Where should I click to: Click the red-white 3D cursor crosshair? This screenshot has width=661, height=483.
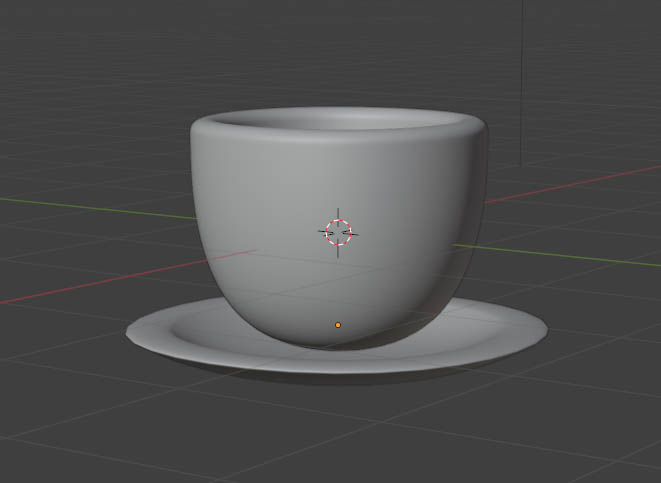[x=338, y=232]
